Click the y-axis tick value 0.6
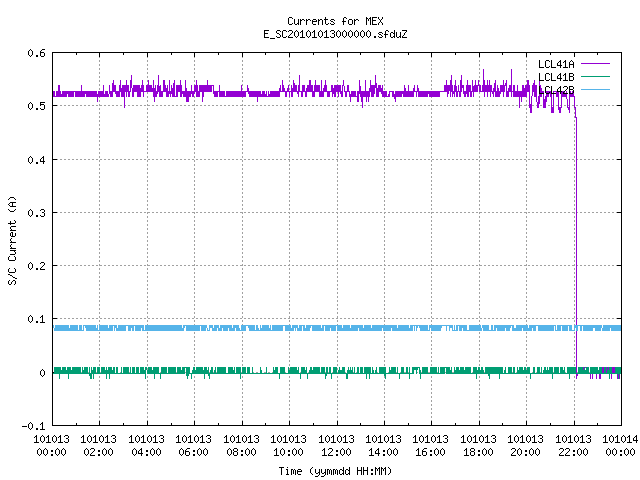Image resolution: width=640 pixels, height=480 pixels. tap(36, 53)
